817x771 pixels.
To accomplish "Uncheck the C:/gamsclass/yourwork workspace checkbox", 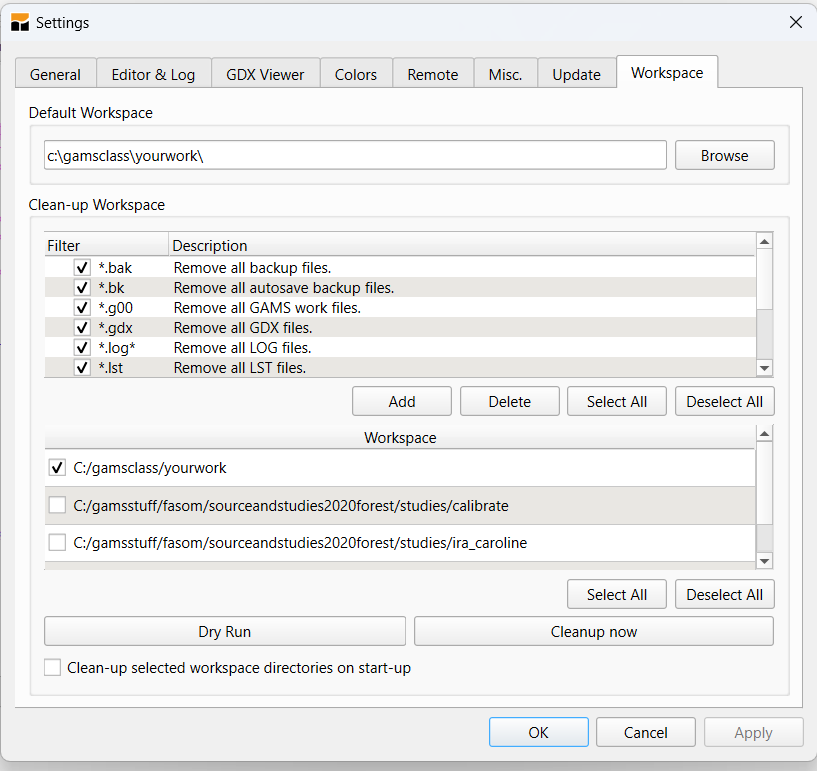I will pos(57,467).
